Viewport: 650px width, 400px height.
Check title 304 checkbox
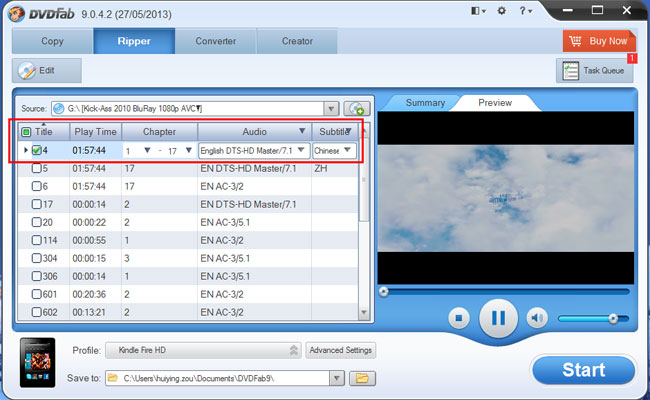point(37,258)
